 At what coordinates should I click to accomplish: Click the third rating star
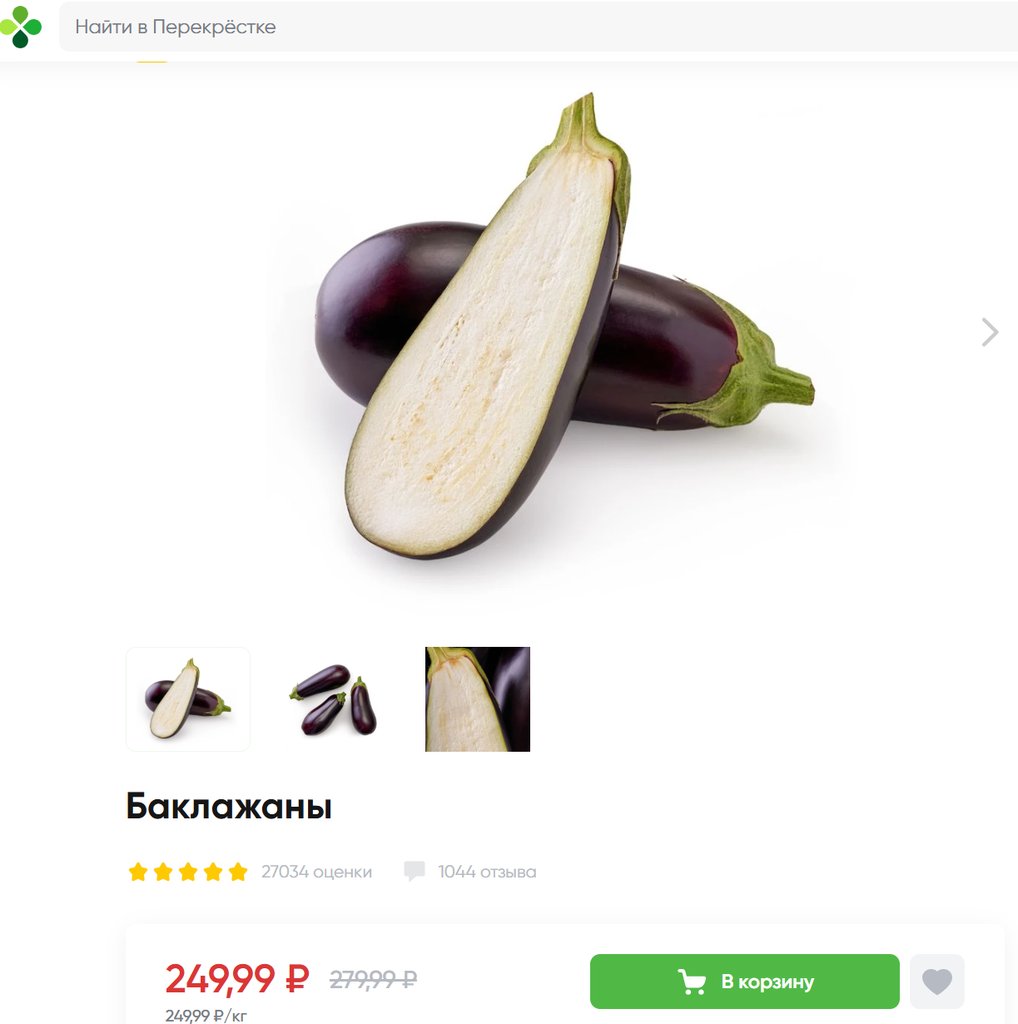click(x=188, y=872)
